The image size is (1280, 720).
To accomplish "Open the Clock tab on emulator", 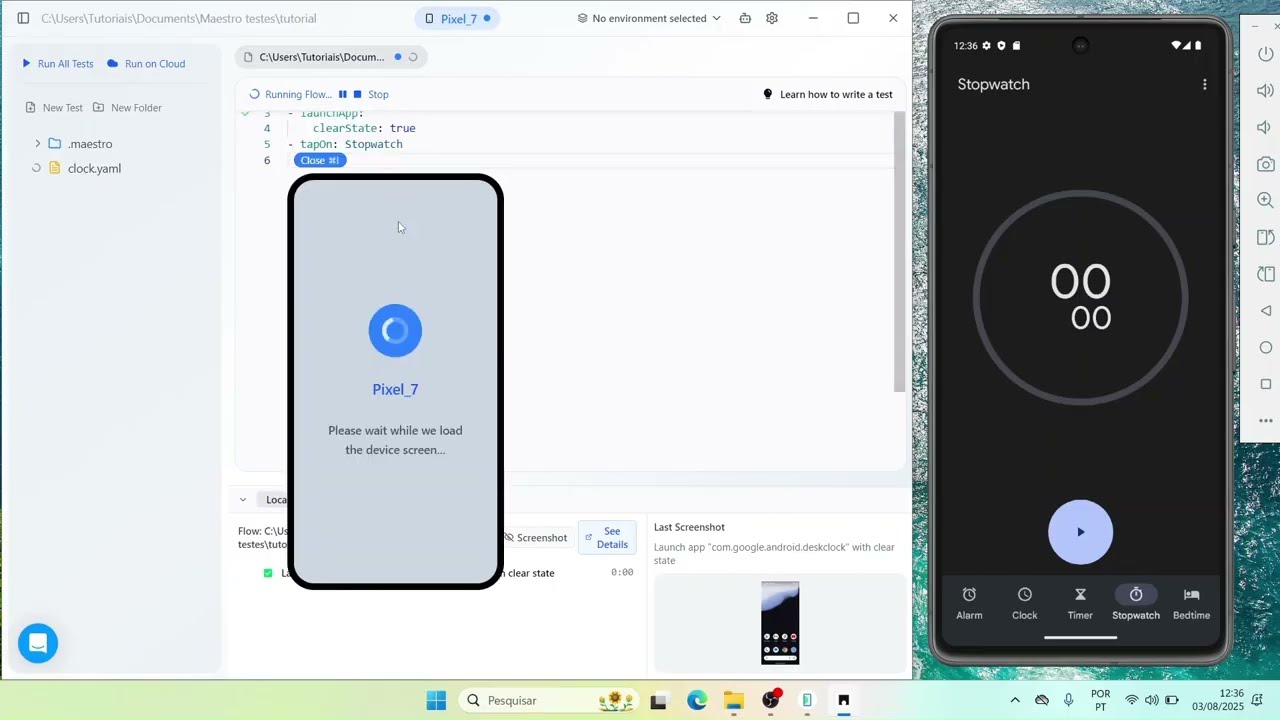I will click(1025, 604).
